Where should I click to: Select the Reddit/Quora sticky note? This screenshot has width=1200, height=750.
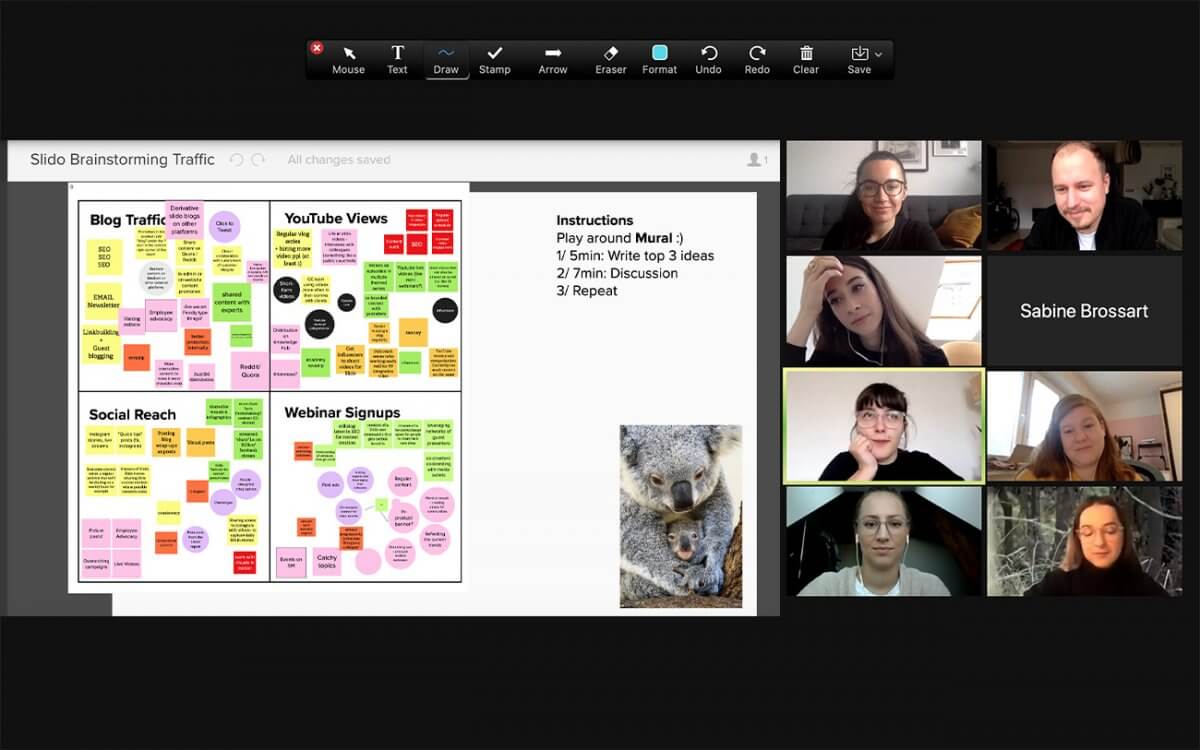(x=250, y=370)
